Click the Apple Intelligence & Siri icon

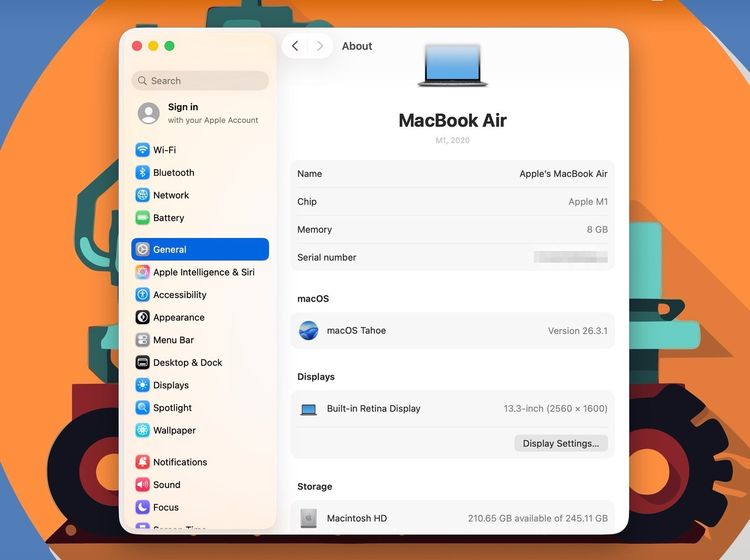[143, 272]
